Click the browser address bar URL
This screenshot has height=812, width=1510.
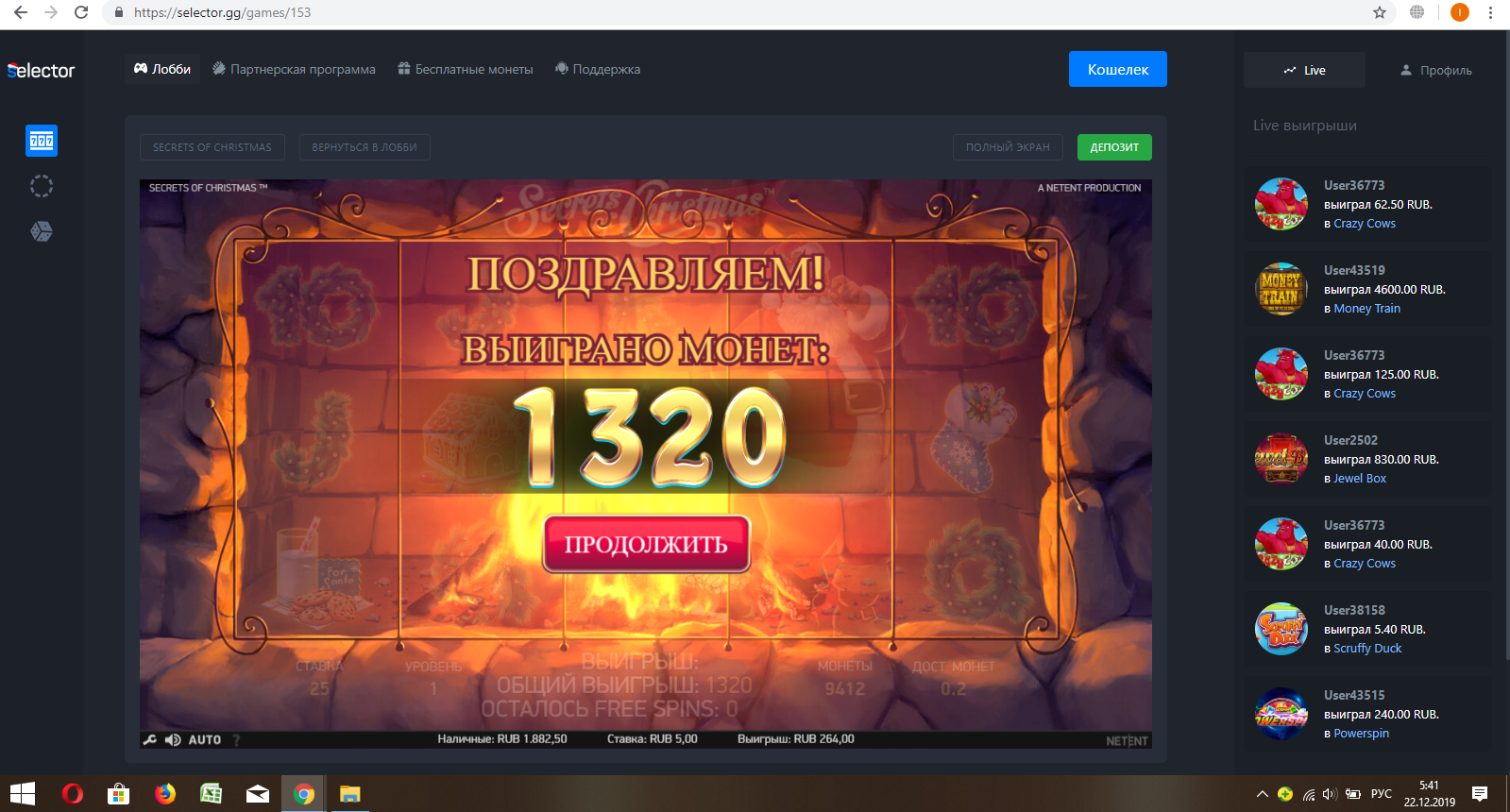(x=222, y=12)
